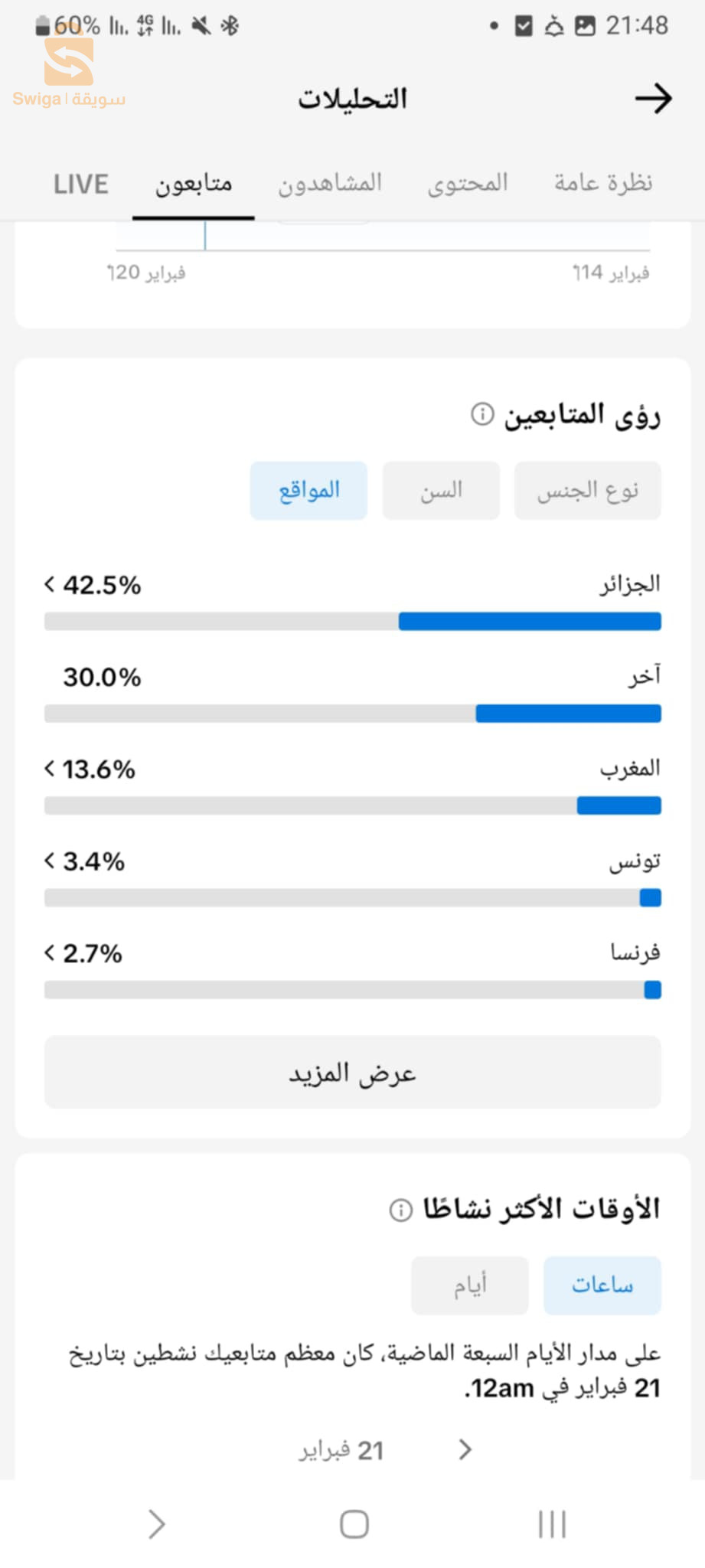Open info icon beside الأوقات الأكثر نشاطًا
This screenshot has height=1568, width=705.
click(x=400, y=1210)
